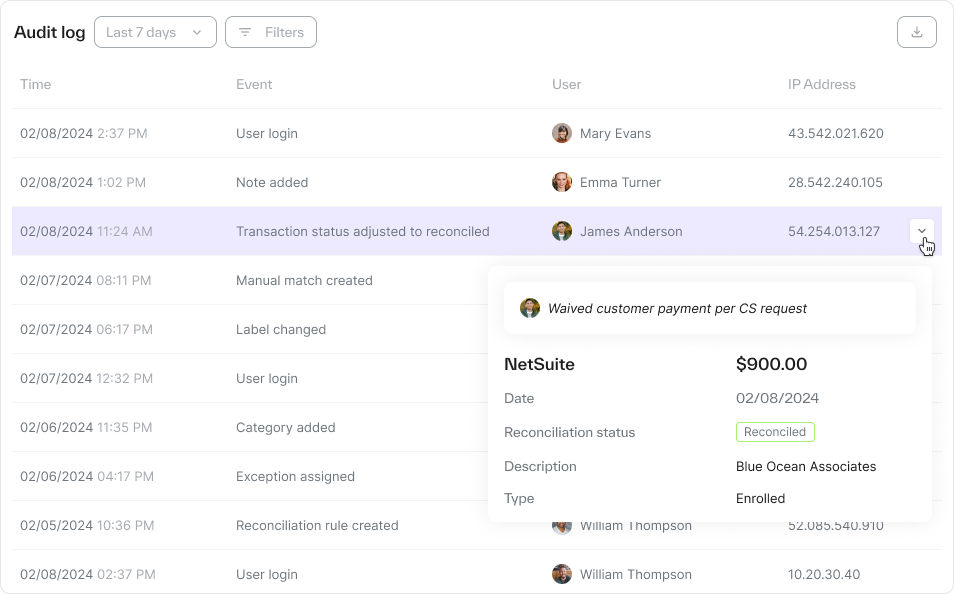Click the download export icon

917,32
